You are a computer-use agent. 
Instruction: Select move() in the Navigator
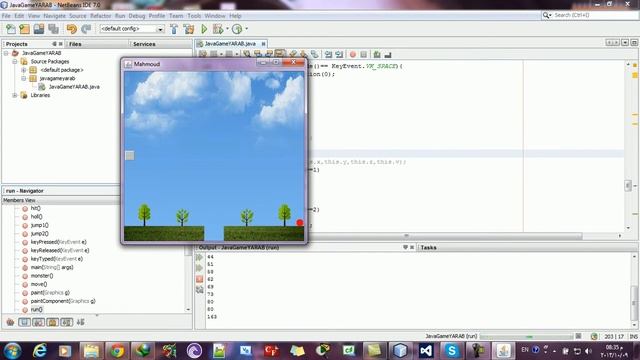[x=39, y=284]
